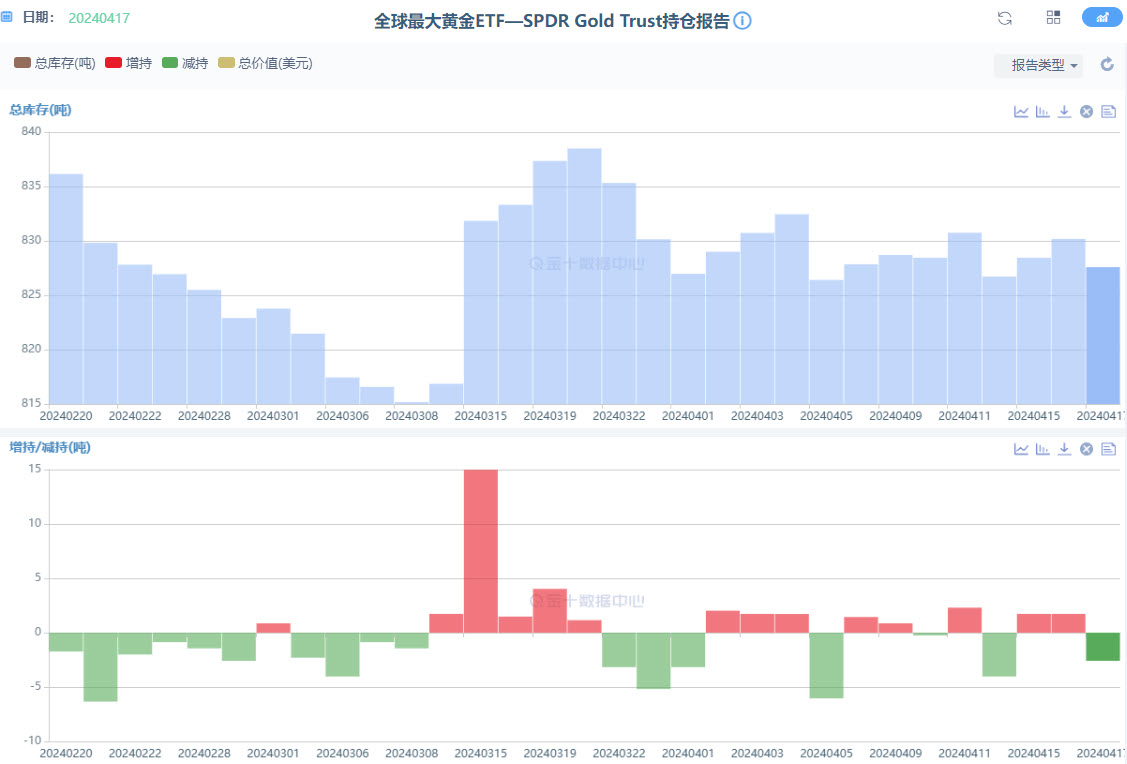Click the -10 value on the 增持/减持 y-axis
The width and height of the screenshot is (1127, 764).
(33, 740)
